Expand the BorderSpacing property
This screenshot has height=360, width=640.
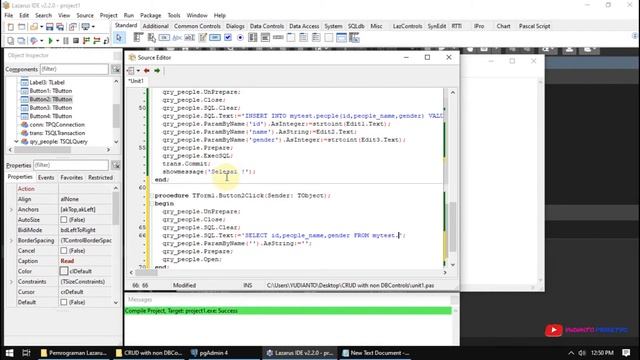click(11, 240)
